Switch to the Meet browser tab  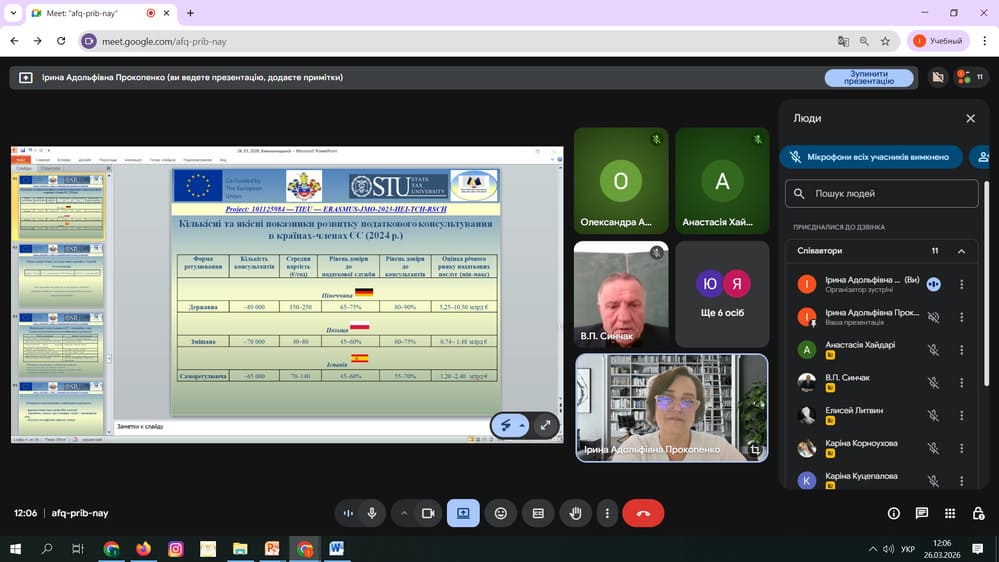click(90, 13)
